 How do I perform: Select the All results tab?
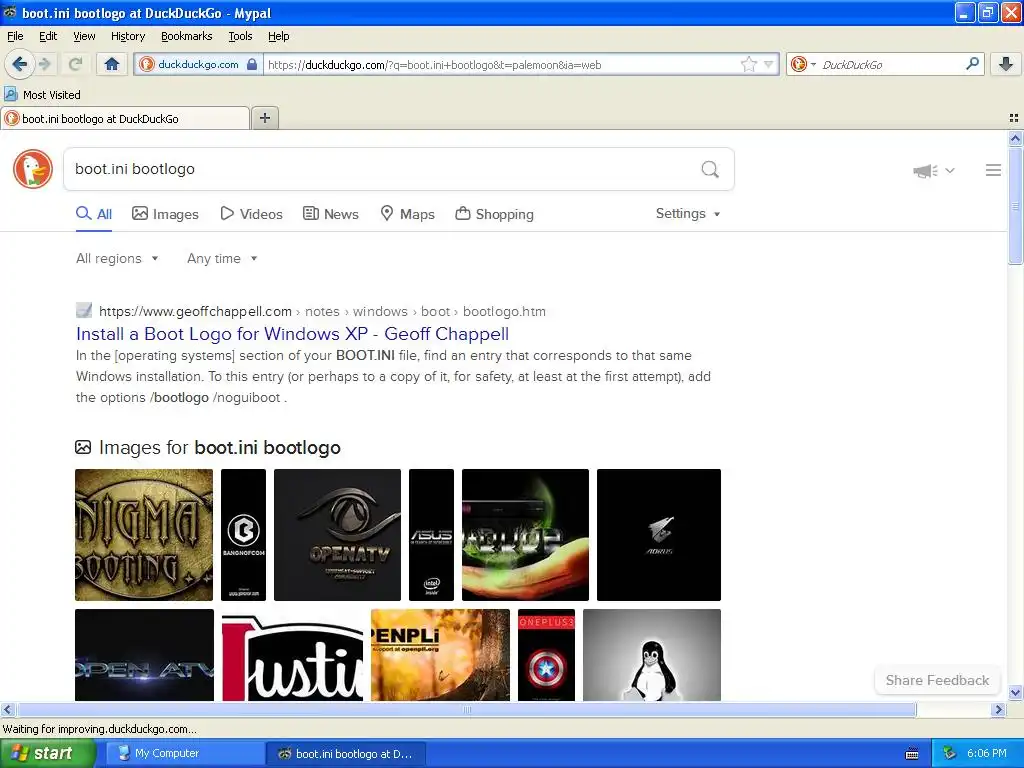click(x=94, y=214)
